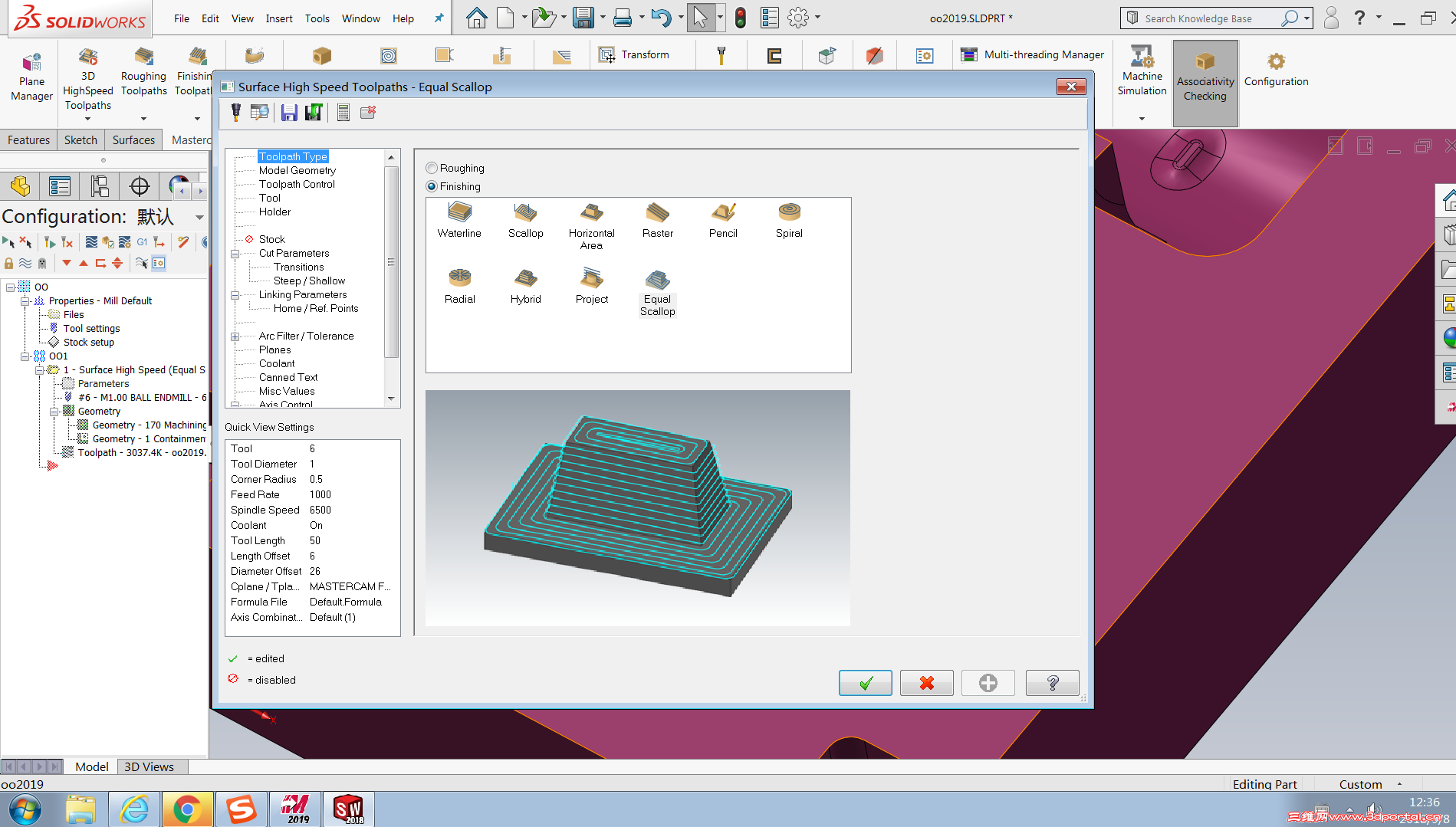Switch to the 3D Views bottom tab
Image resolution: width=1456 pixels, height=827 pixels.
coord(149,766)
